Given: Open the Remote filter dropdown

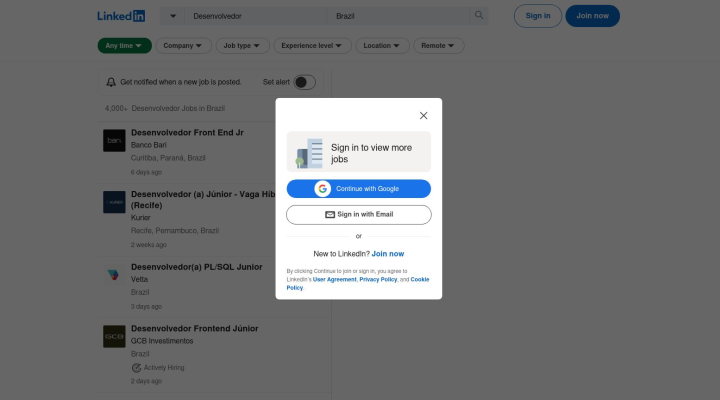Looking at the screenshot, I should point(439,45).
